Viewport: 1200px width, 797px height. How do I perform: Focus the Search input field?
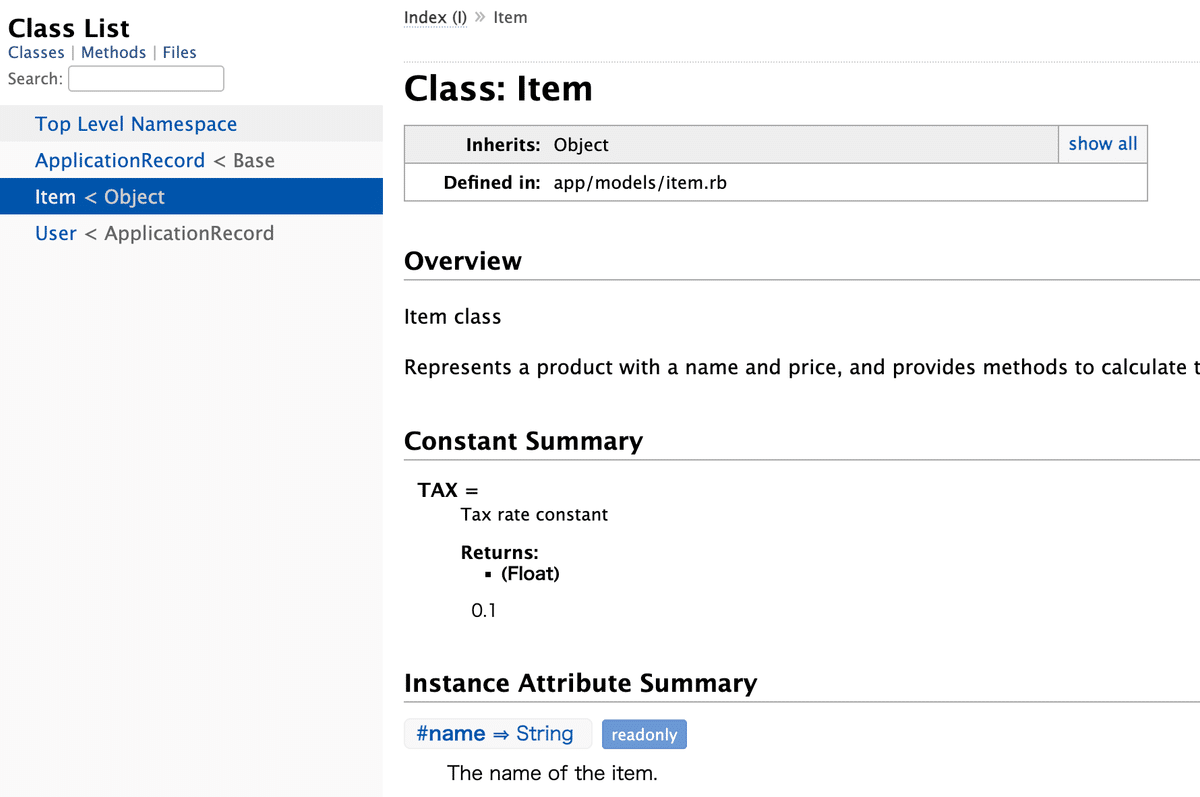point(146,78)
